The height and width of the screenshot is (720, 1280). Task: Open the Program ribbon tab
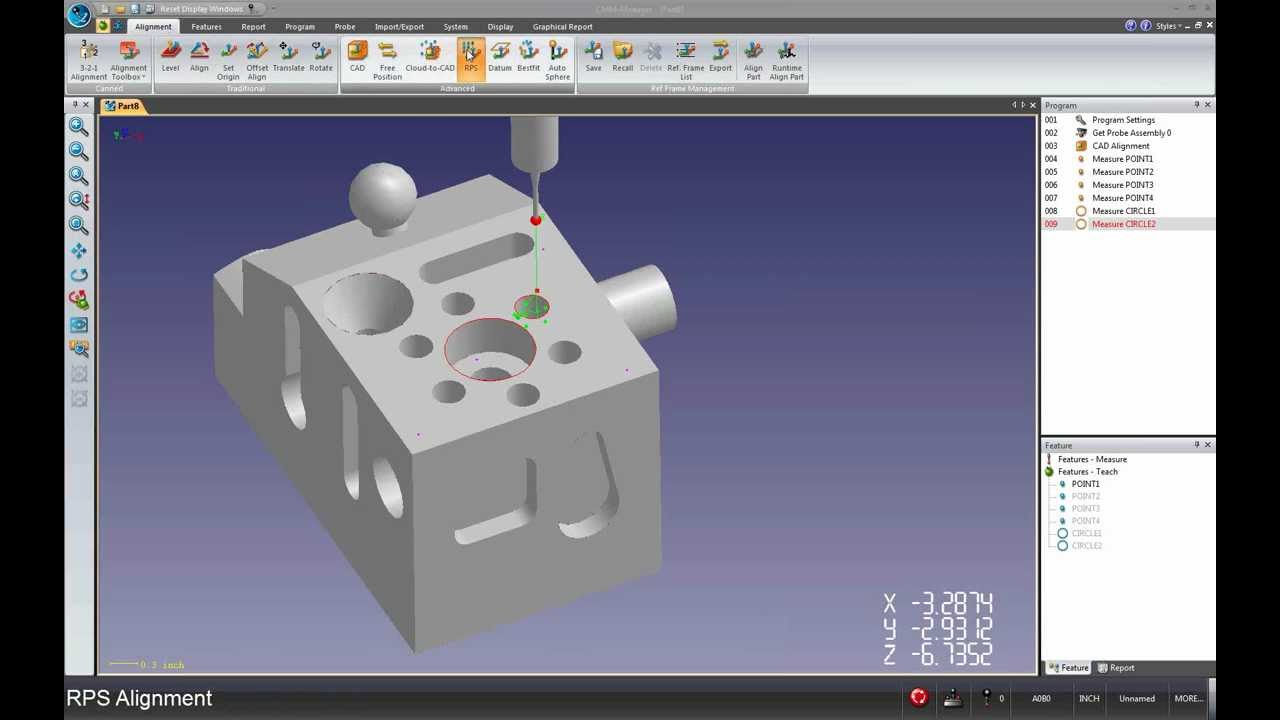pyautogui.click(x=299, y=27)
